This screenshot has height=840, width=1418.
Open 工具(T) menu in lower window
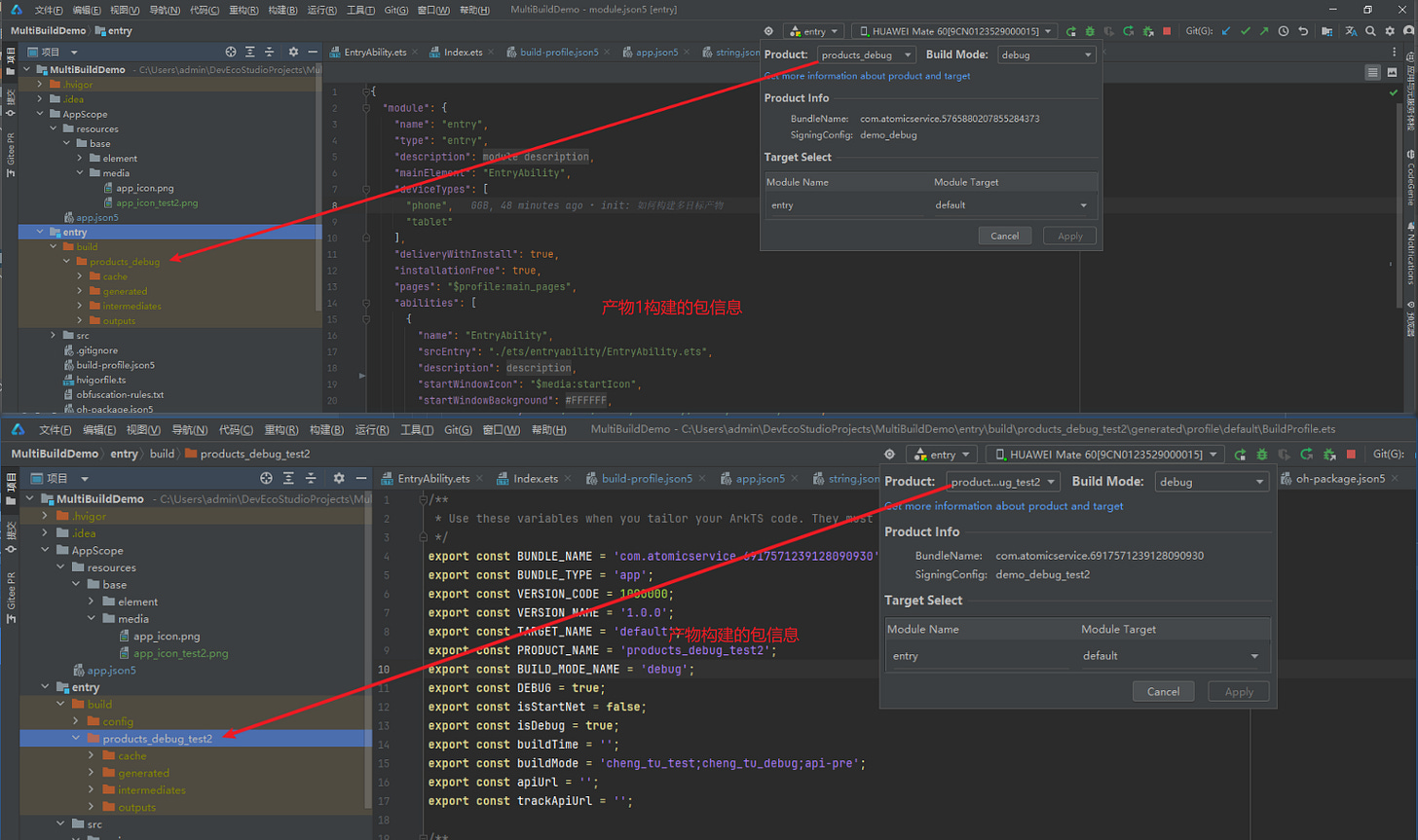(x=417, y=429)
